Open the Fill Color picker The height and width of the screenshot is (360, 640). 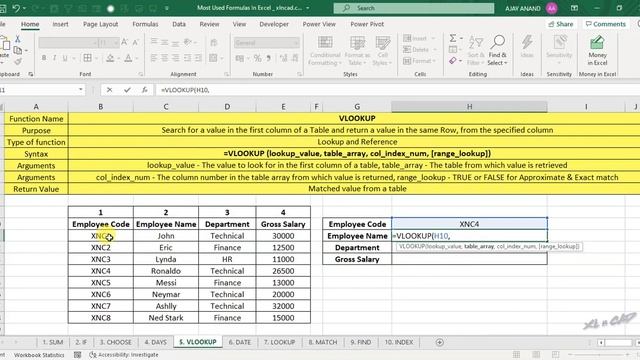(x=110, y=58)
